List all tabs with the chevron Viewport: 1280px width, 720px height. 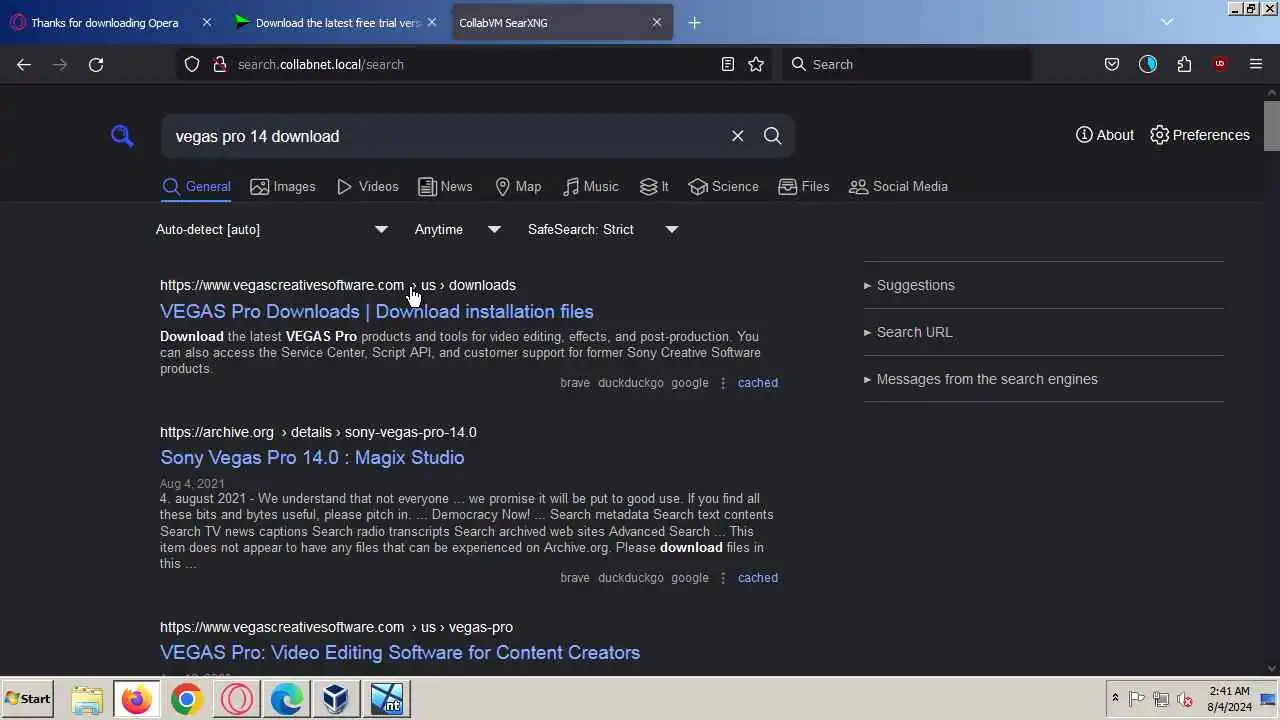point(1167,22)
